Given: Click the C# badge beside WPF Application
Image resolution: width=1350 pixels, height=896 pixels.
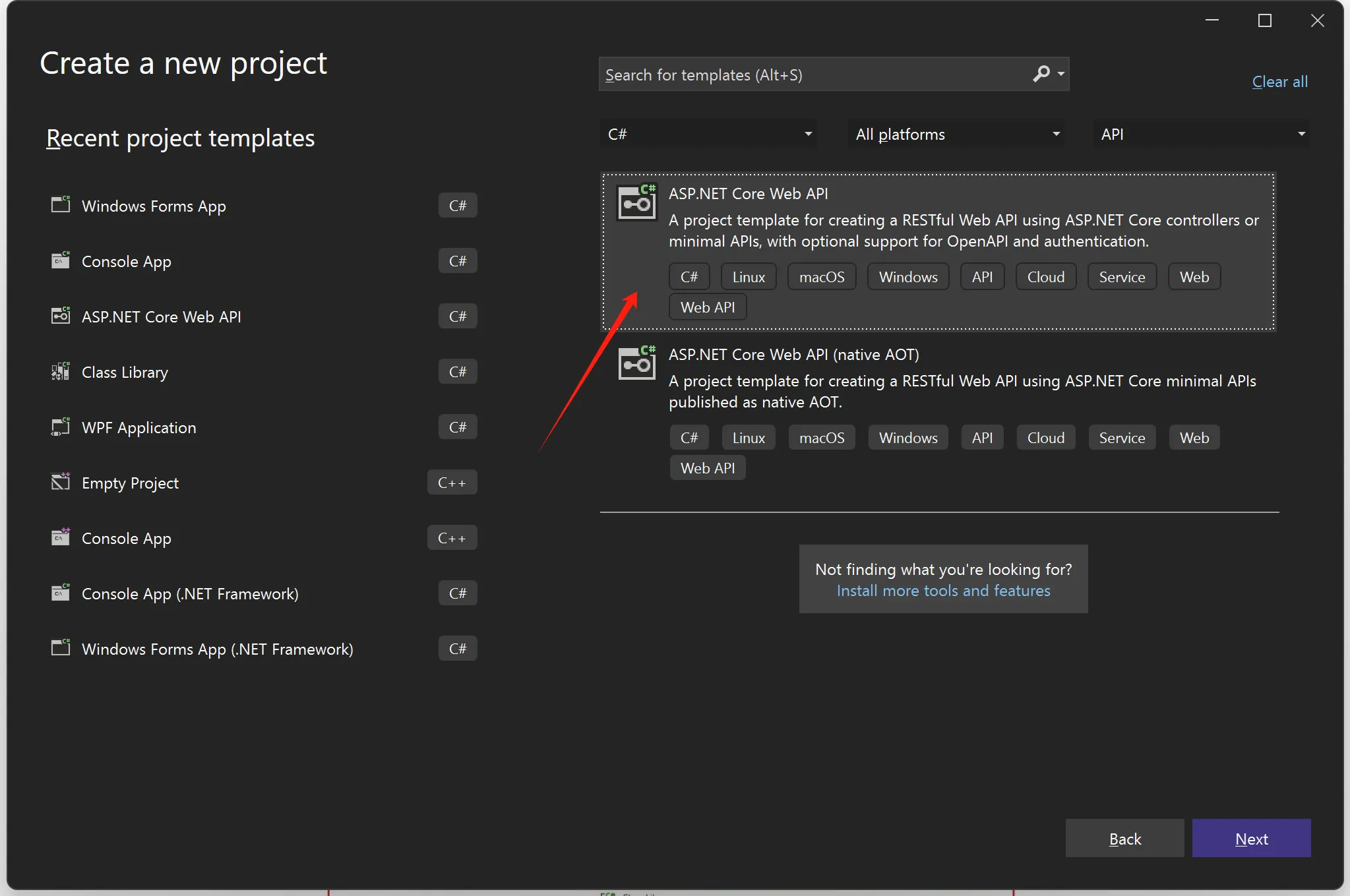Looking at the screenshot, I should (x=458, y=427).
